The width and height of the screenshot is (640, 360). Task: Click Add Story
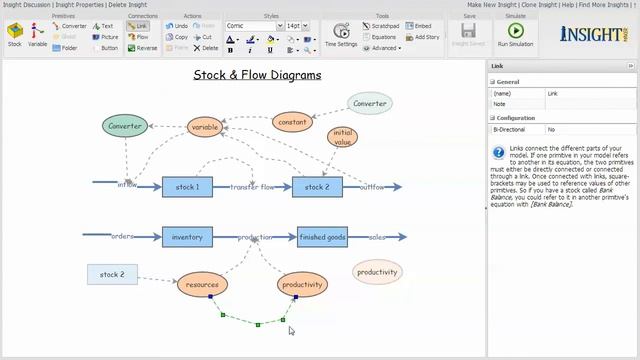[422, 37]
